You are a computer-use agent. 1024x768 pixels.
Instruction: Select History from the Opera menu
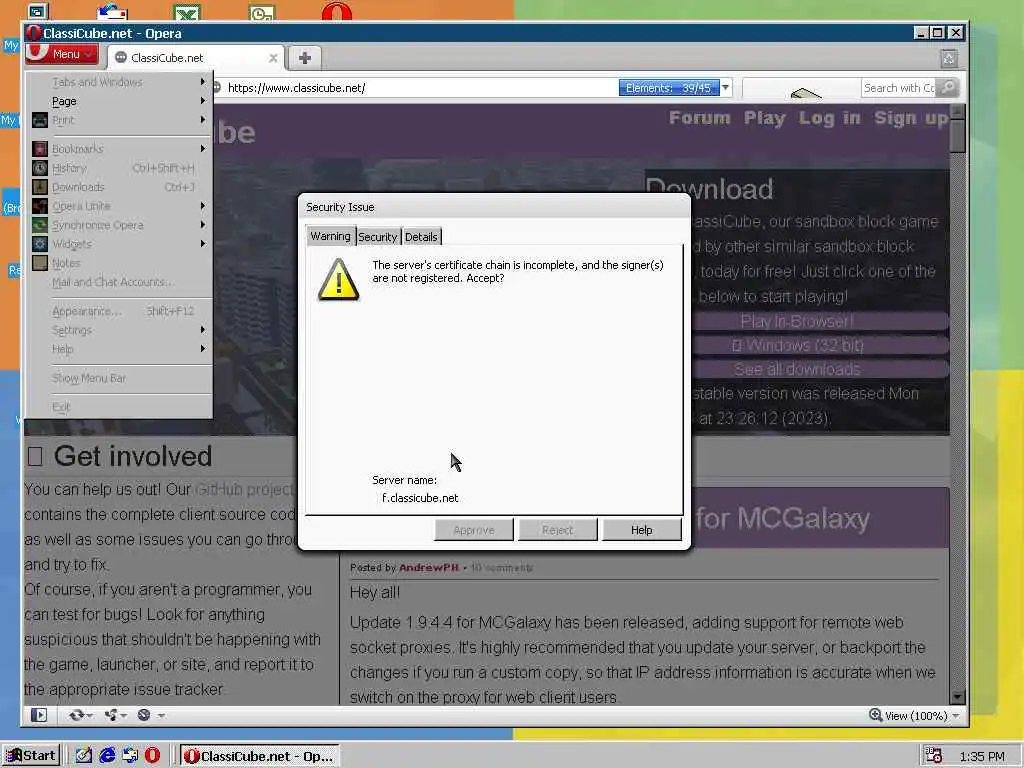coord(120,168)
